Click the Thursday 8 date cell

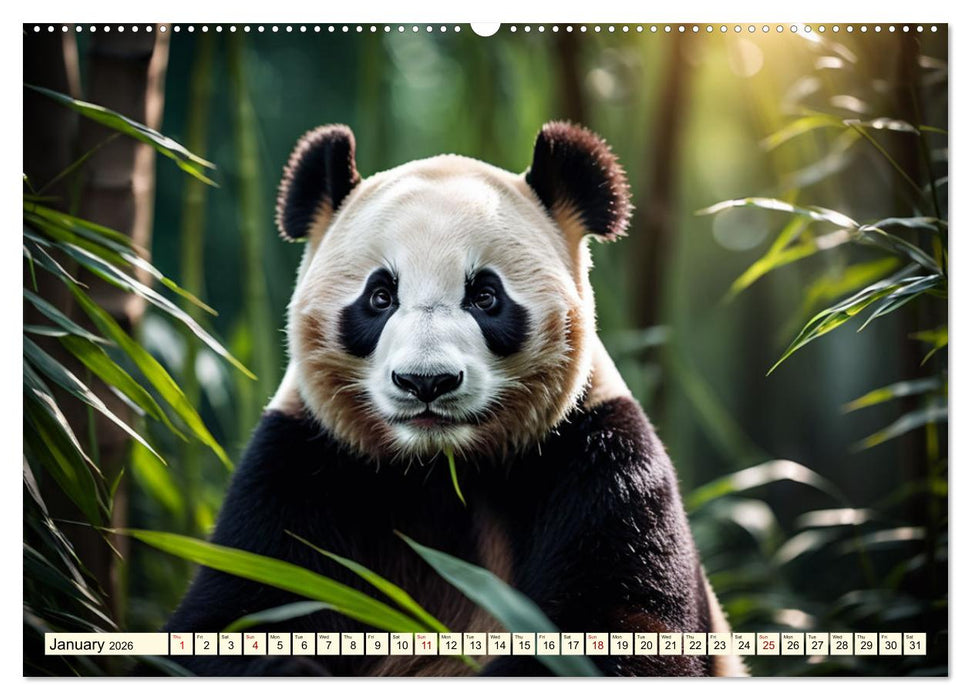point(353,647)
